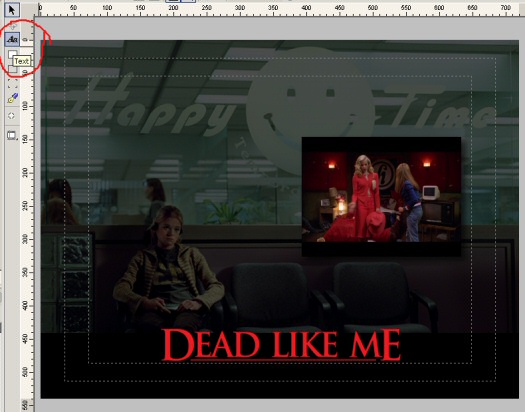
Task: Open the screen preview tool with the corner arrow
Action: pyautogui.click(x=12, y=136)
